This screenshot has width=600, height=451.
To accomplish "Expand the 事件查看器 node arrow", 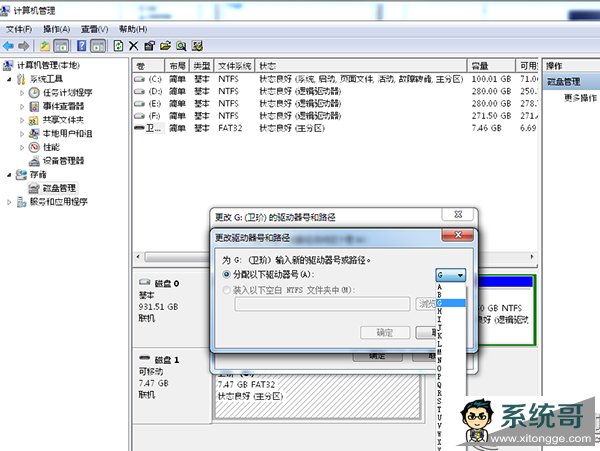I will [22, 106].
